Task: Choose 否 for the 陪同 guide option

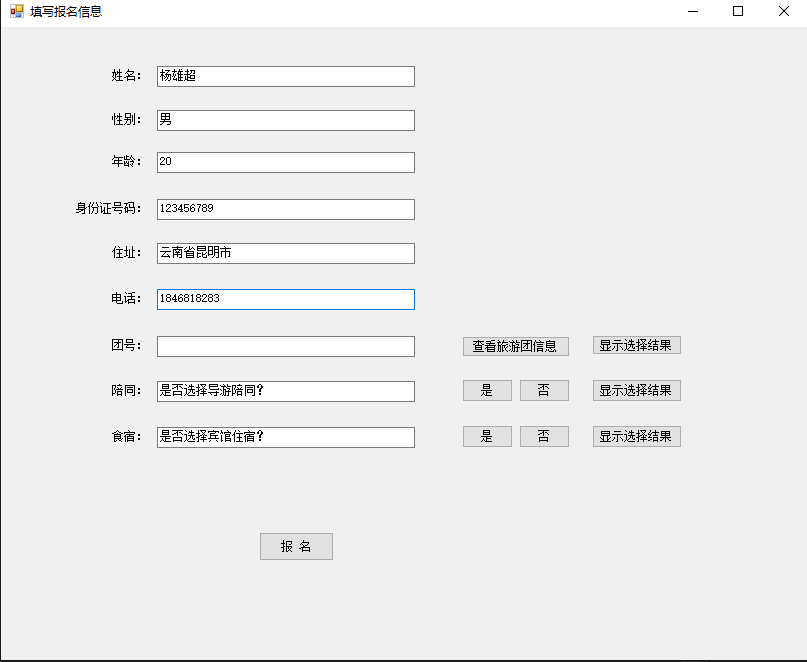Action: (x=544, y=391)
